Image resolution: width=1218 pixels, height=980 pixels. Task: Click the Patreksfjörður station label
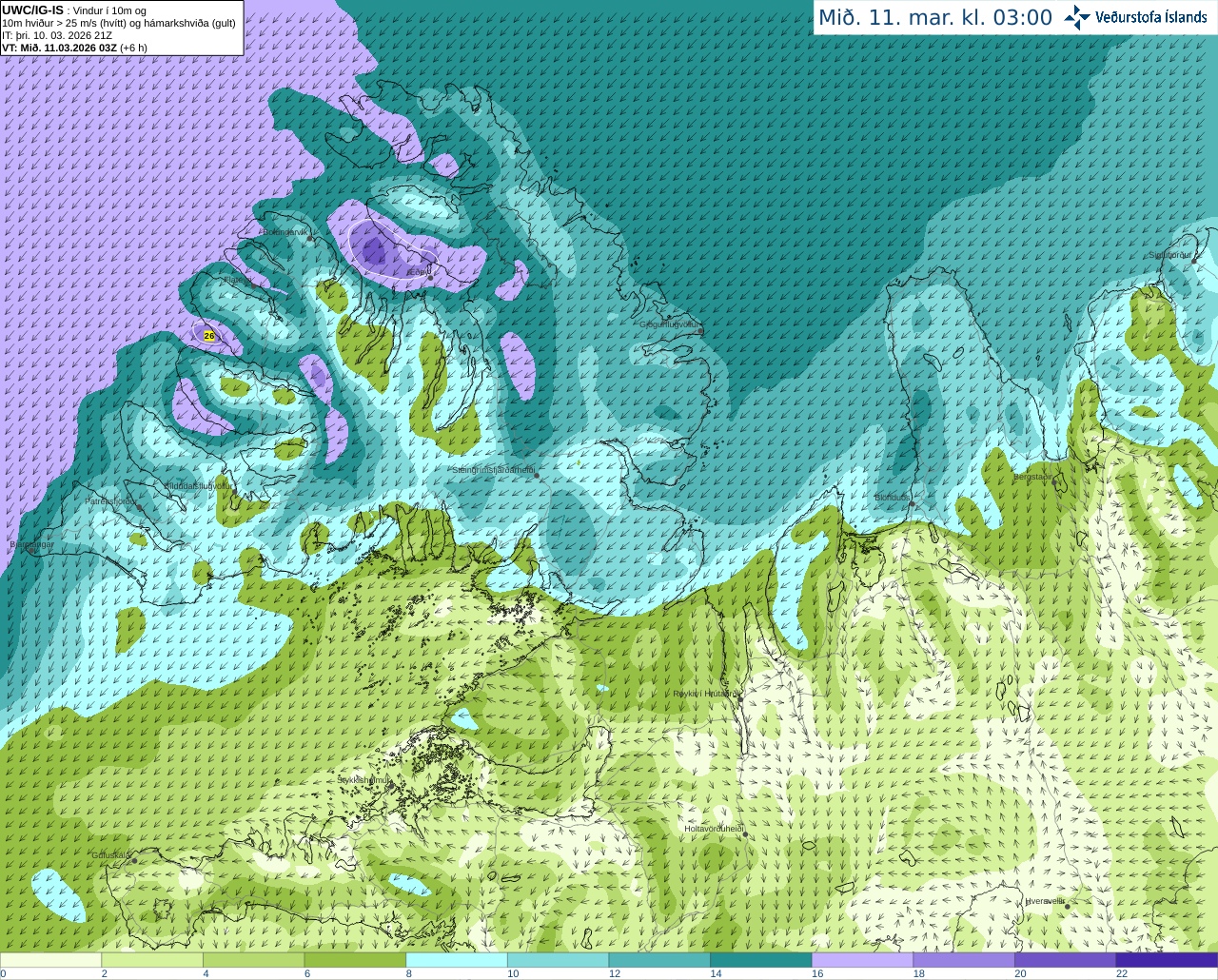click(x=111, y=500)
